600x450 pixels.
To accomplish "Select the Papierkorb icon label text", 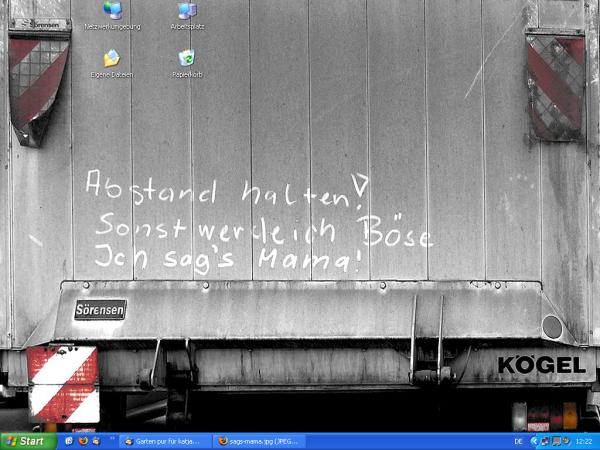I will point(186,74).
